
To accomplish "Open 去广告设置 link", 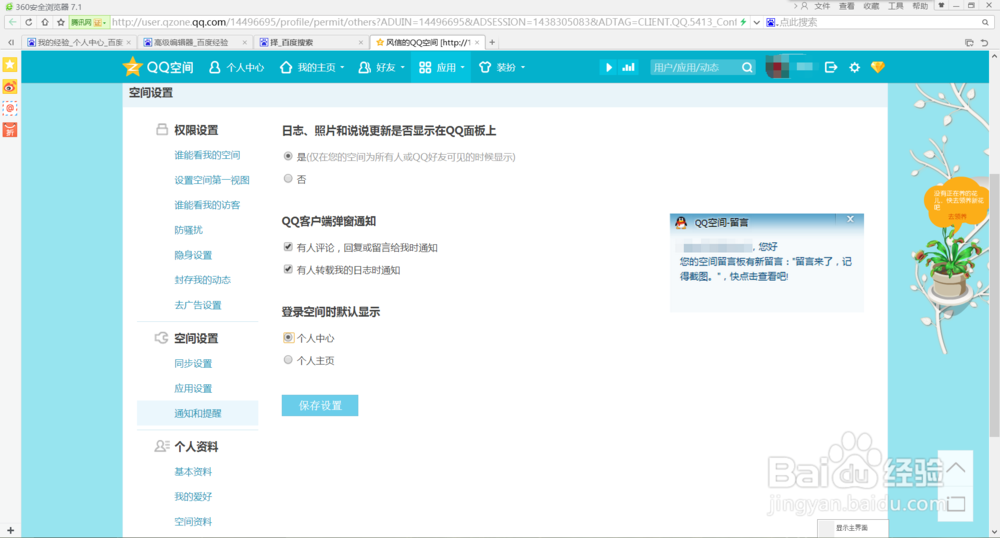I will [x=198, y=305].
